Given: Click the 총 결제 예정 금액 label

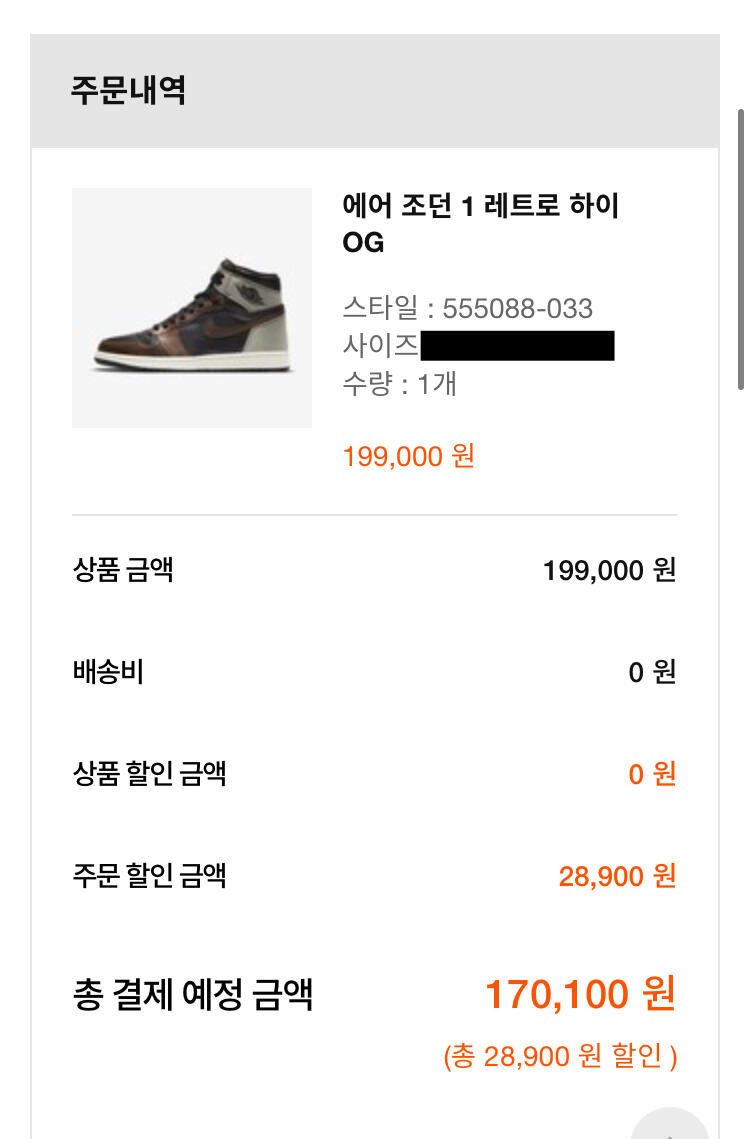Looking at the screenshot, I should click(x=193, y=996).
